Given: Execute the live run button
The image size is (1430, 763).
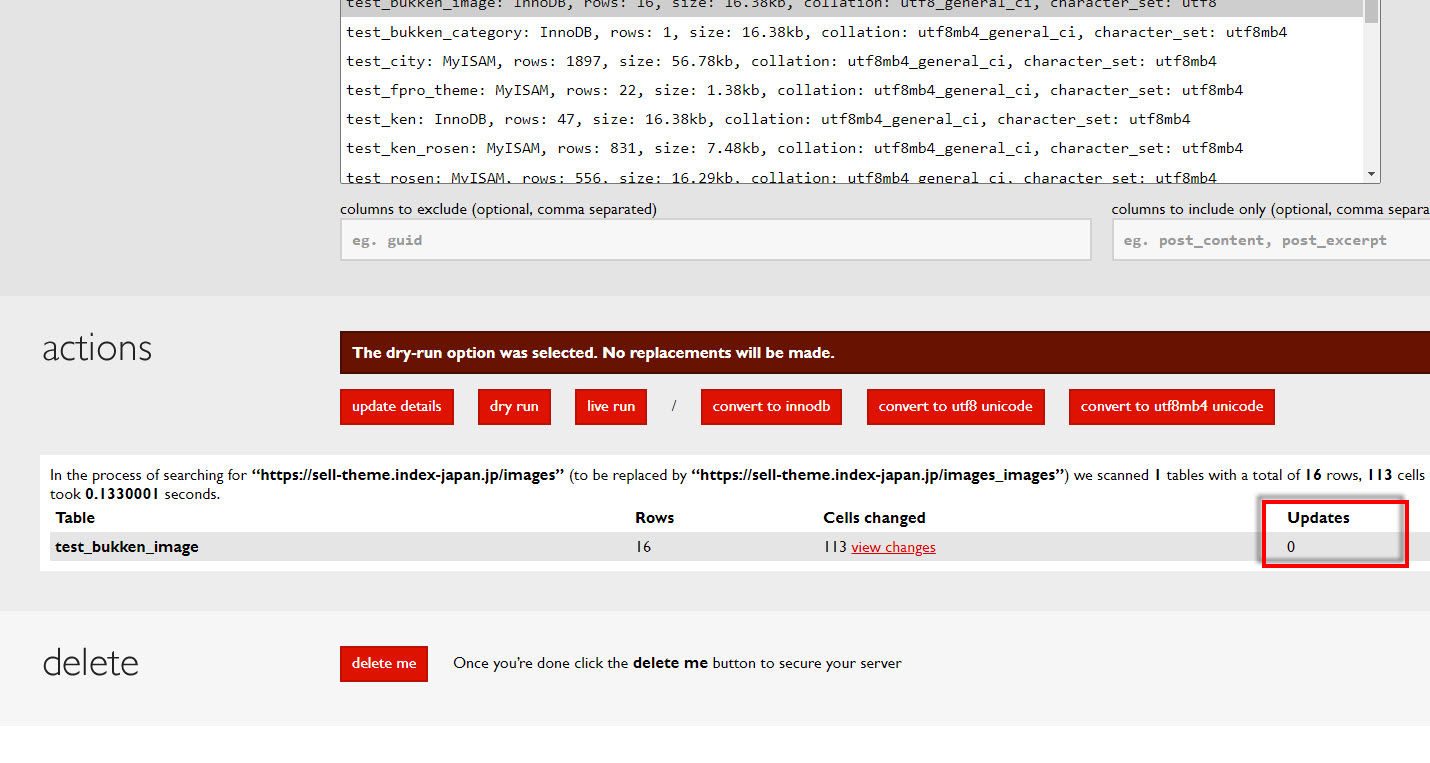Looking at the screenshot, I should click(x=610, y=407).
